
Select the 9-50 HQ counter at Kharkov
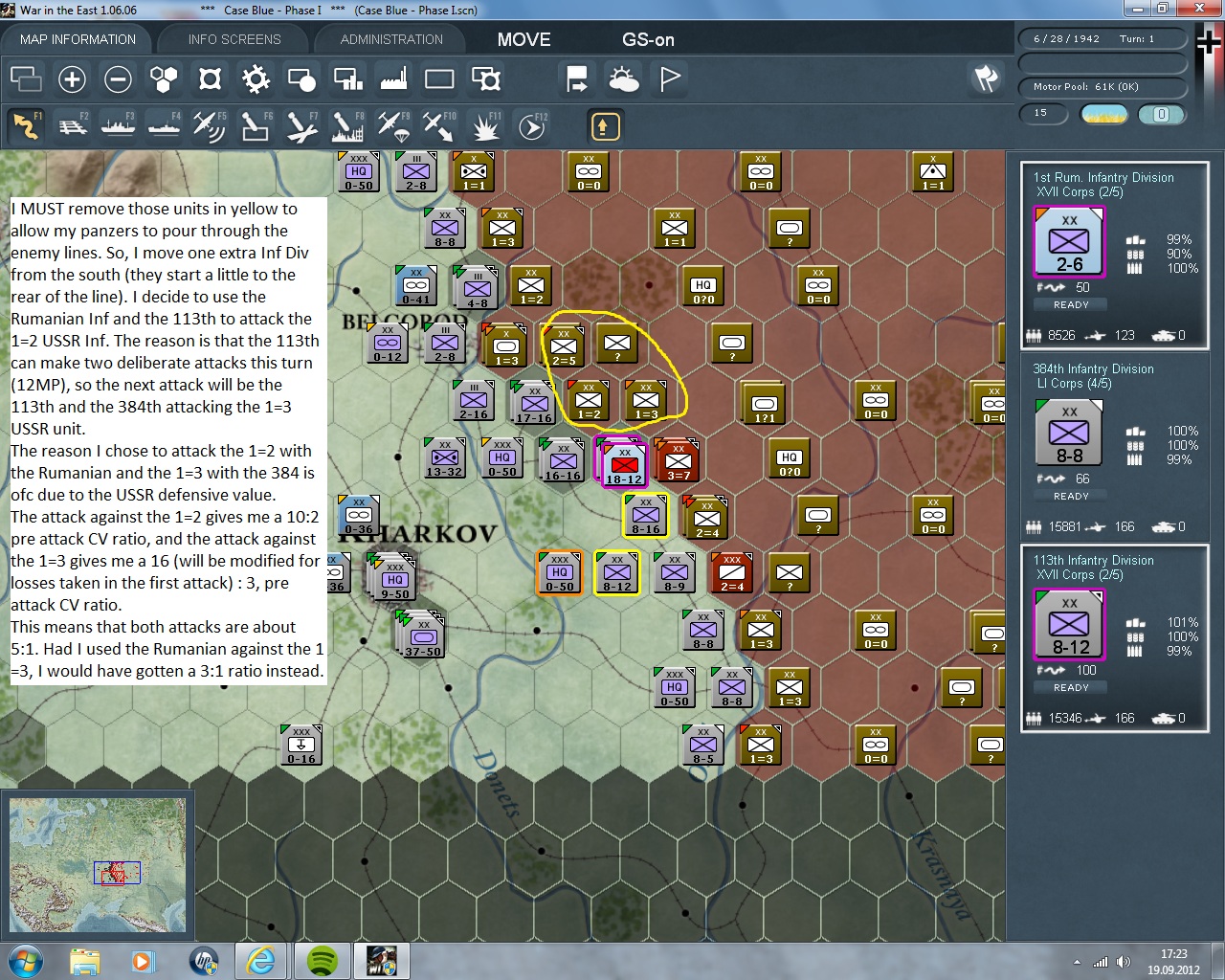[x=393, y=578]
